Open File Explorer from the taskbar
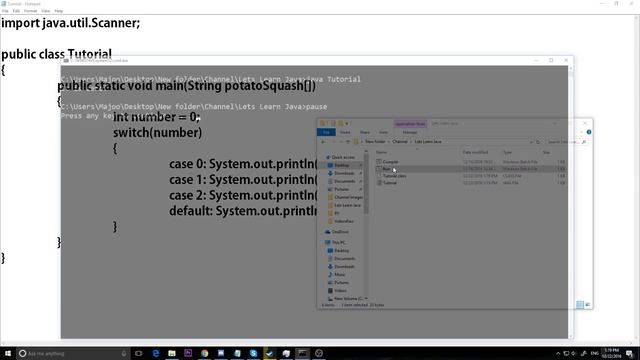The image size is (640, 360). pyautogui.click(x=172, y=353)
